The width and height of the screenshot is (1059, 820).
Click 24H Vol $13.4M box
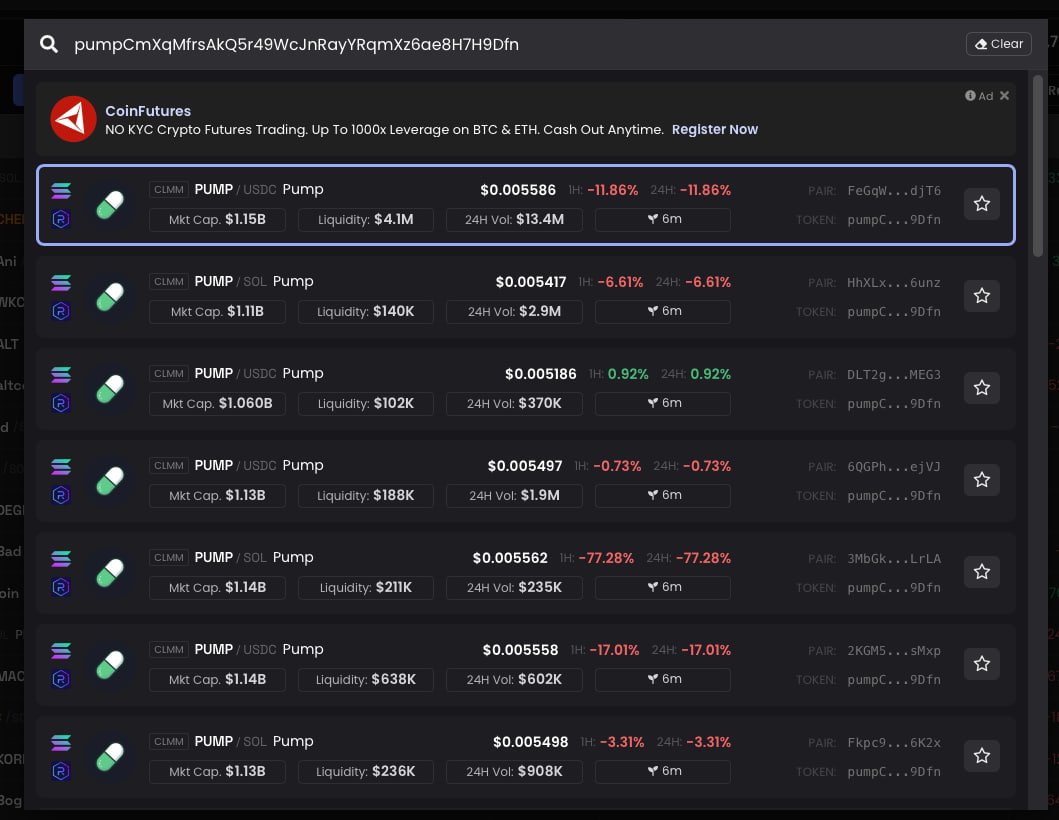pyautogui.click(x=514, y=220)
